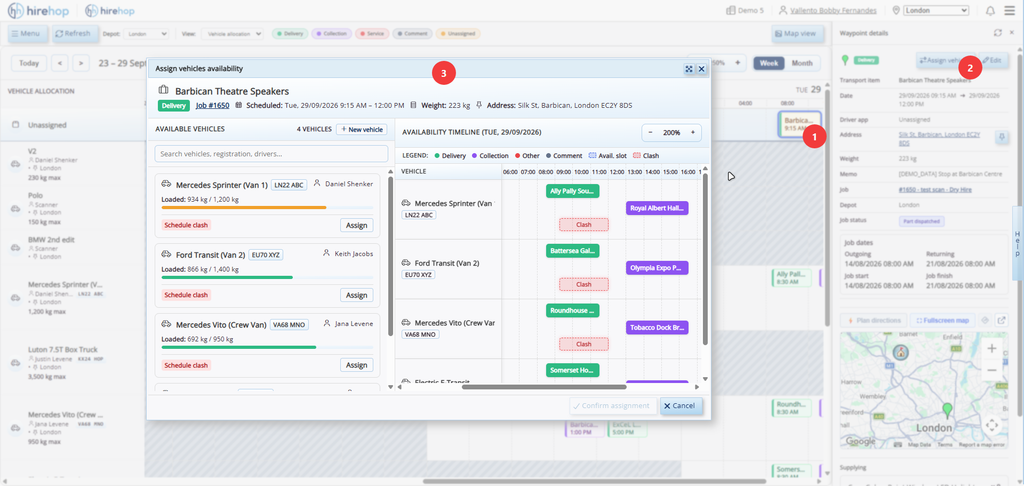
Task: Click the map keyboard shortcuts icon
Action: [x=898, y=444]
